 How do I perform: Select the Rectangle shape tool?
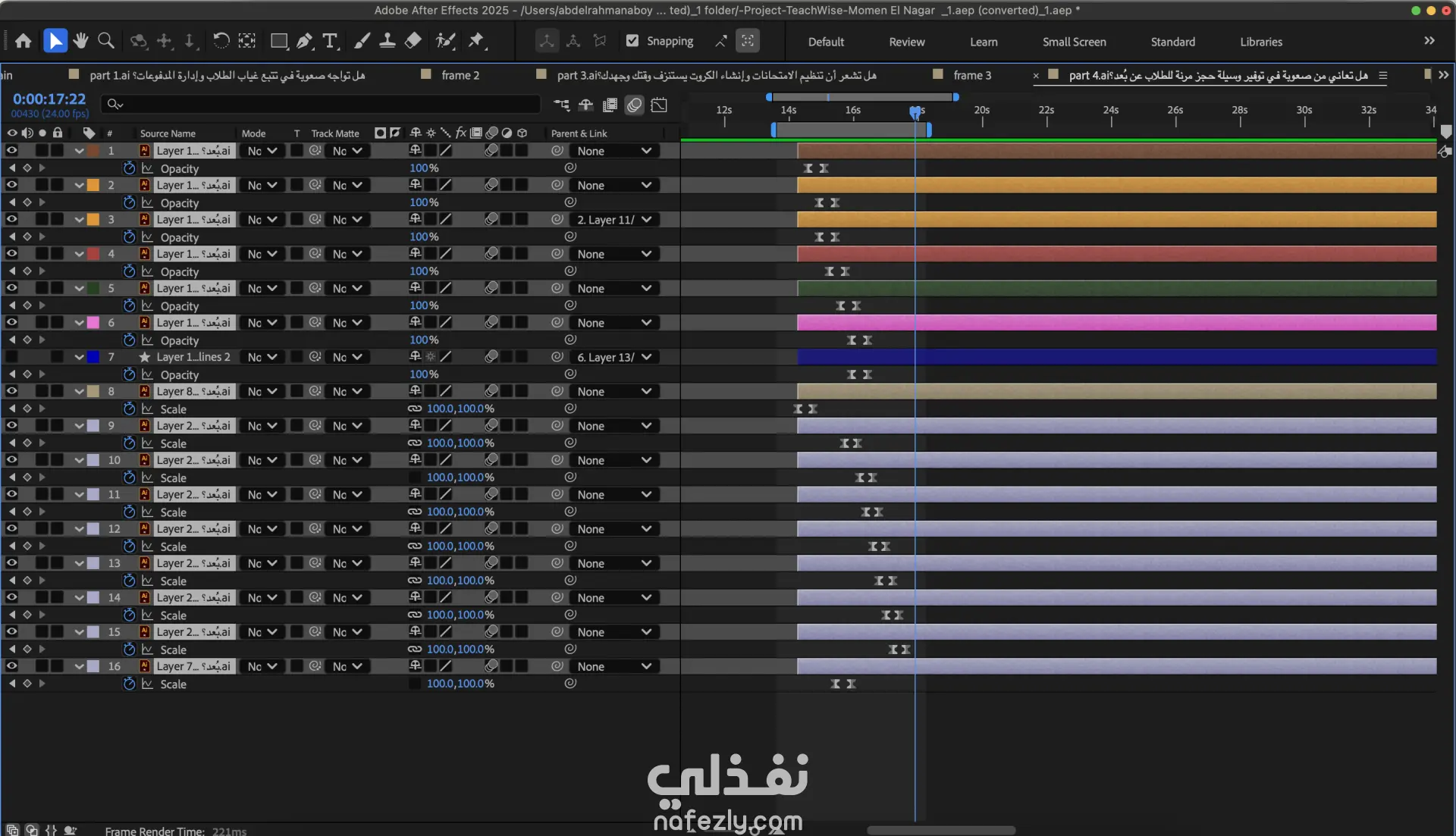tap(278, 41)
